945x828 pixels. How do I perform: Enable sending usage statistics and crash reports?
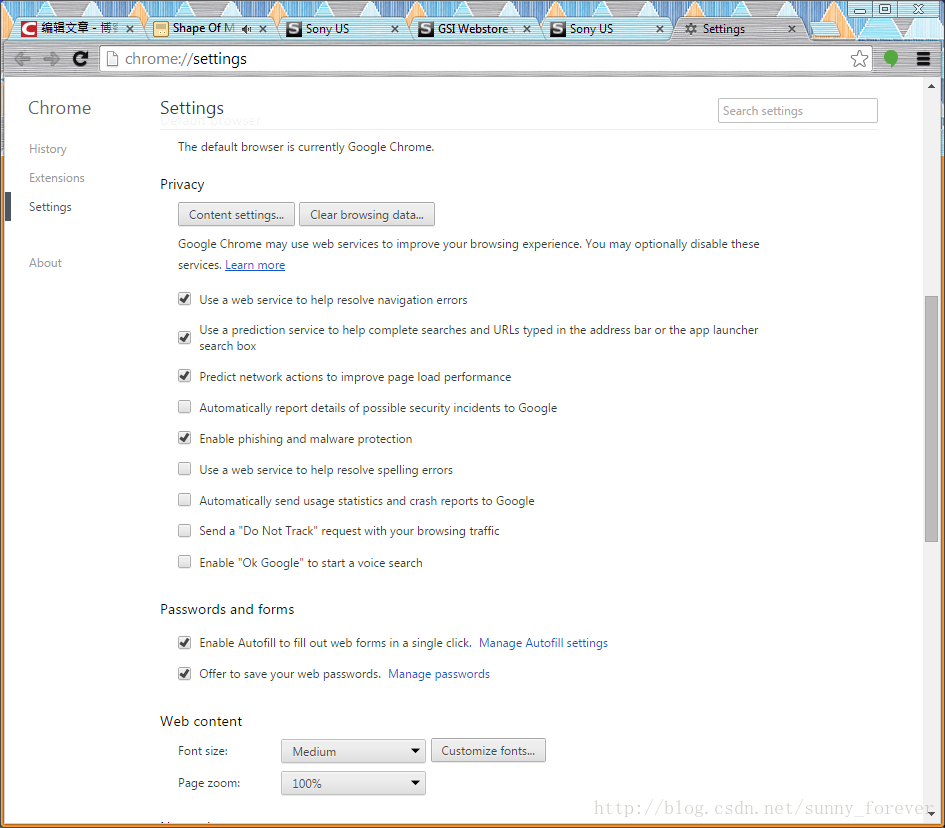click(184, 500)
